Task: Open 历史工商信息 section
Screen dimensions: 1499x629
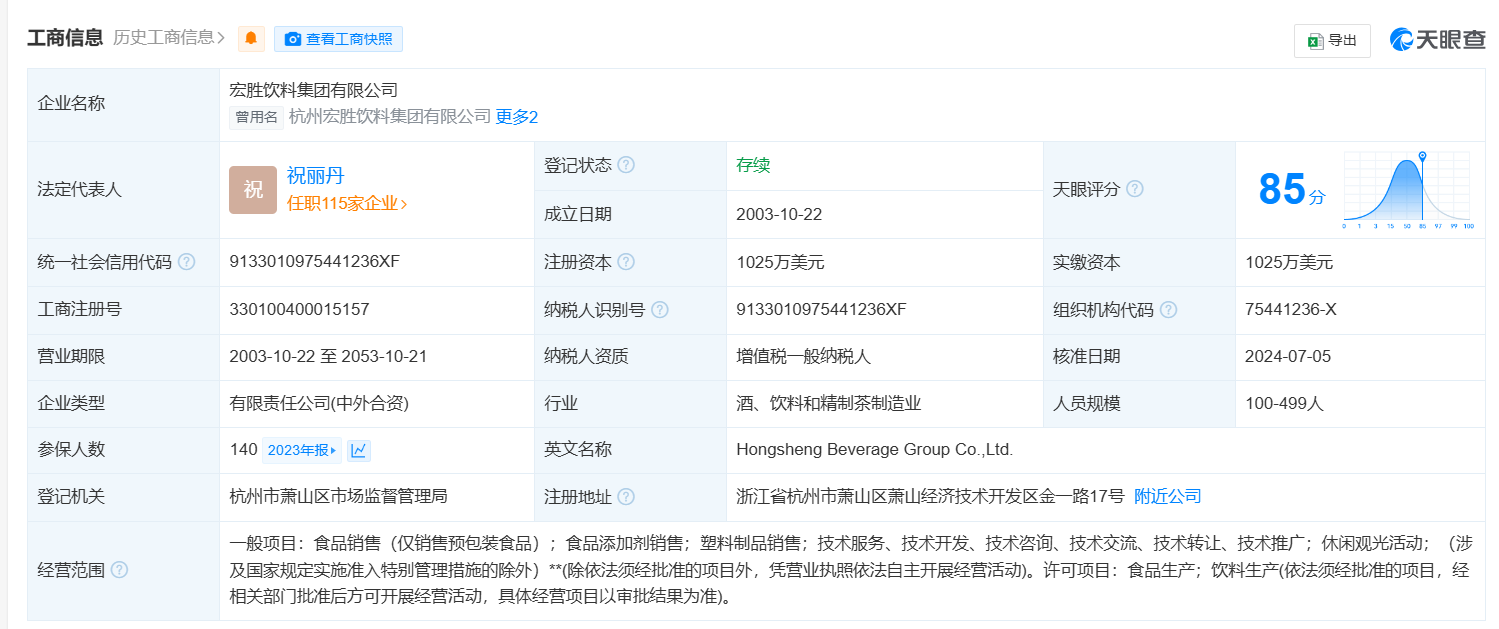Action: 168,38
